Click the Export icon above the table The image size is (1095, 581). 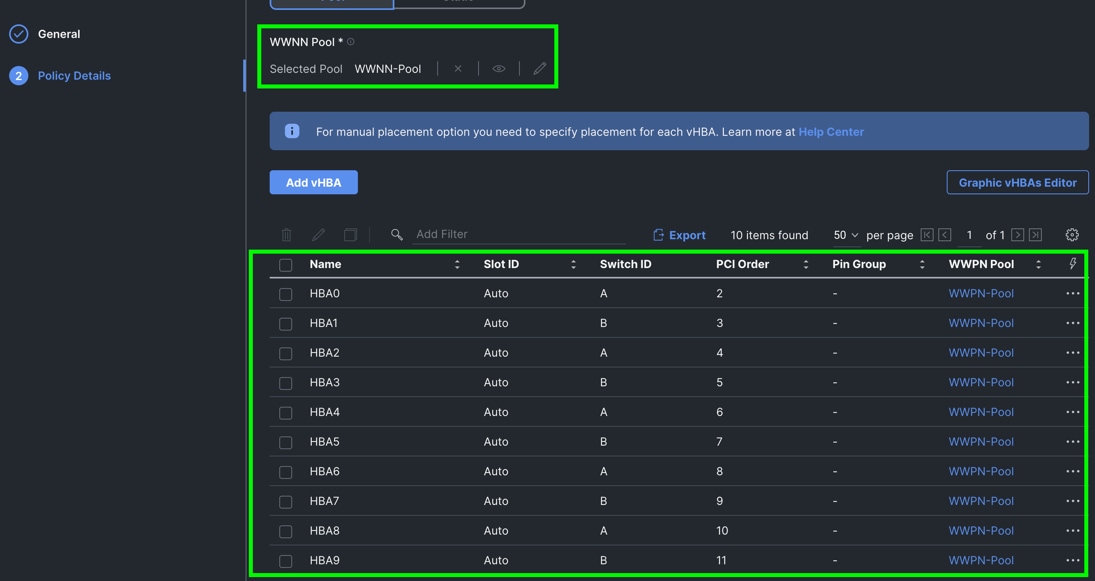(658, 235)
